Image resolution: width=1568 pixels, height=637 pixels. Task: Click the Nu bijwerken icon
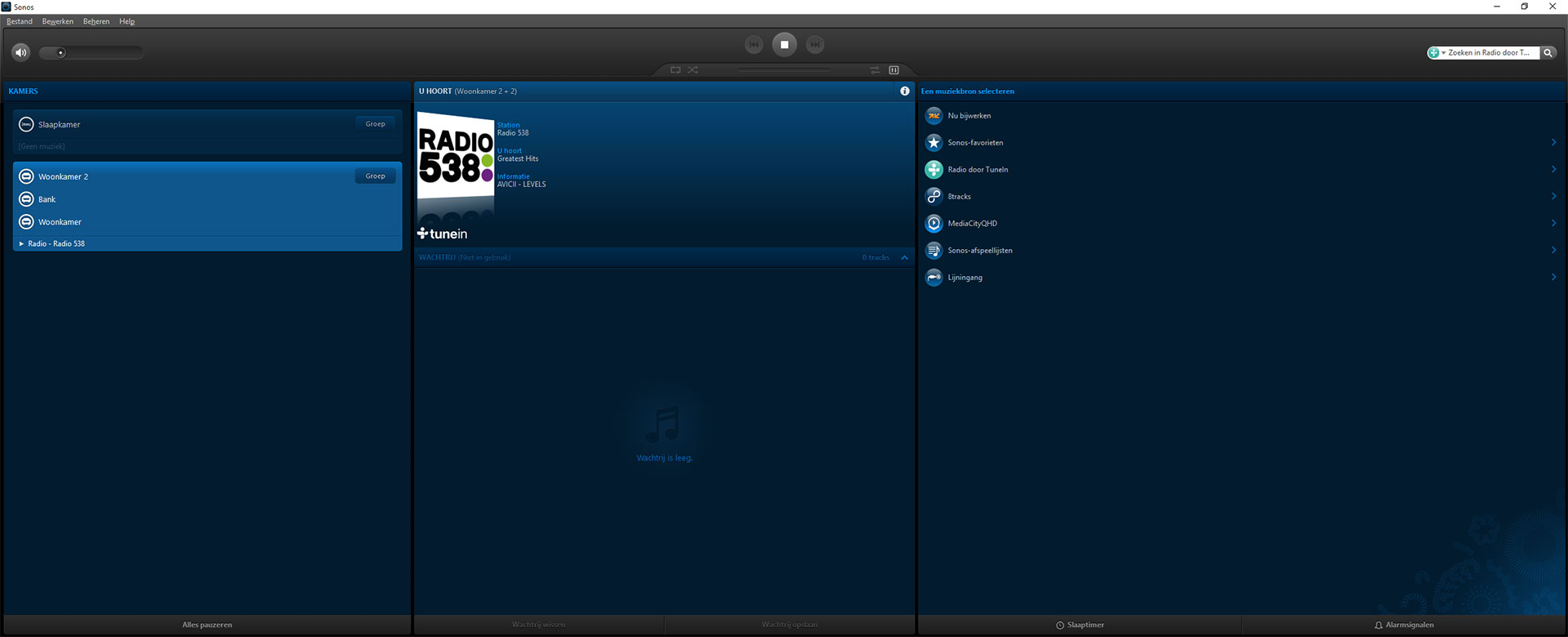pyautogui.click(x=933, y=116)
